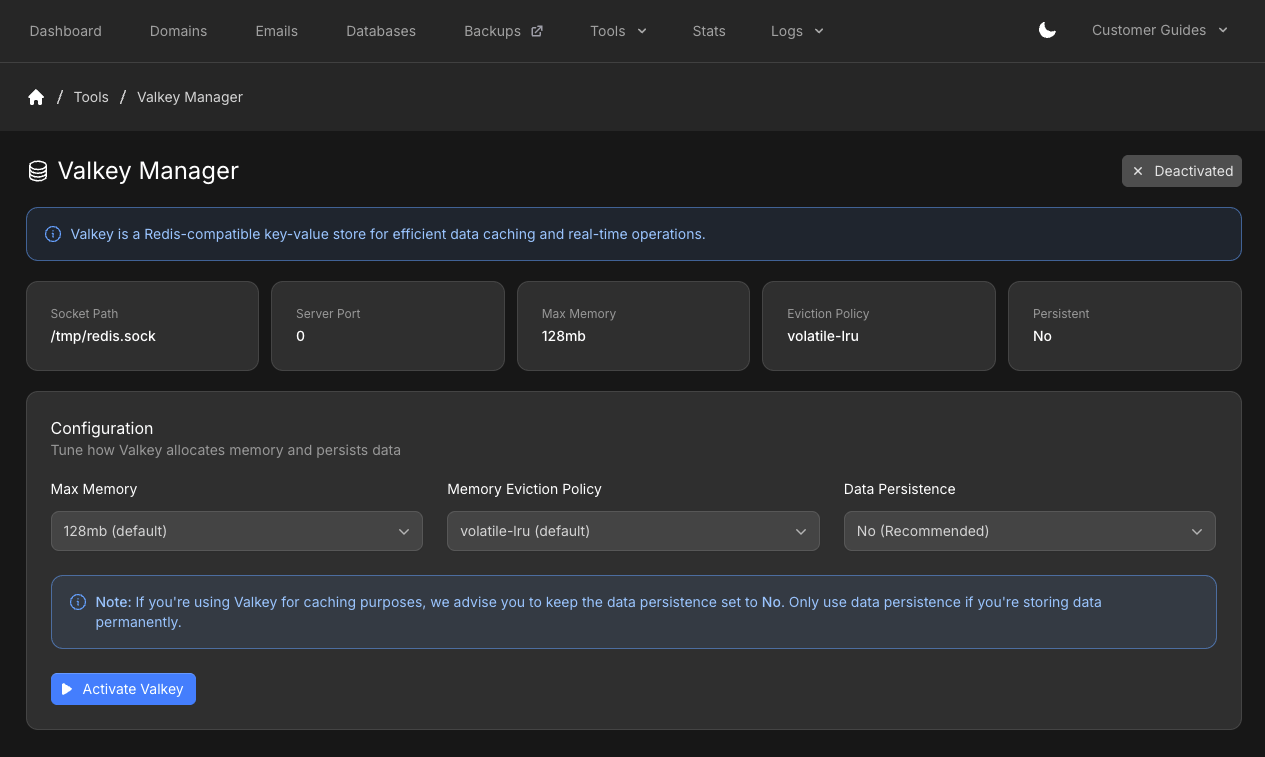The image size is (1265, 757).
Task: Click the Configuration section heading
Action: 102,428
